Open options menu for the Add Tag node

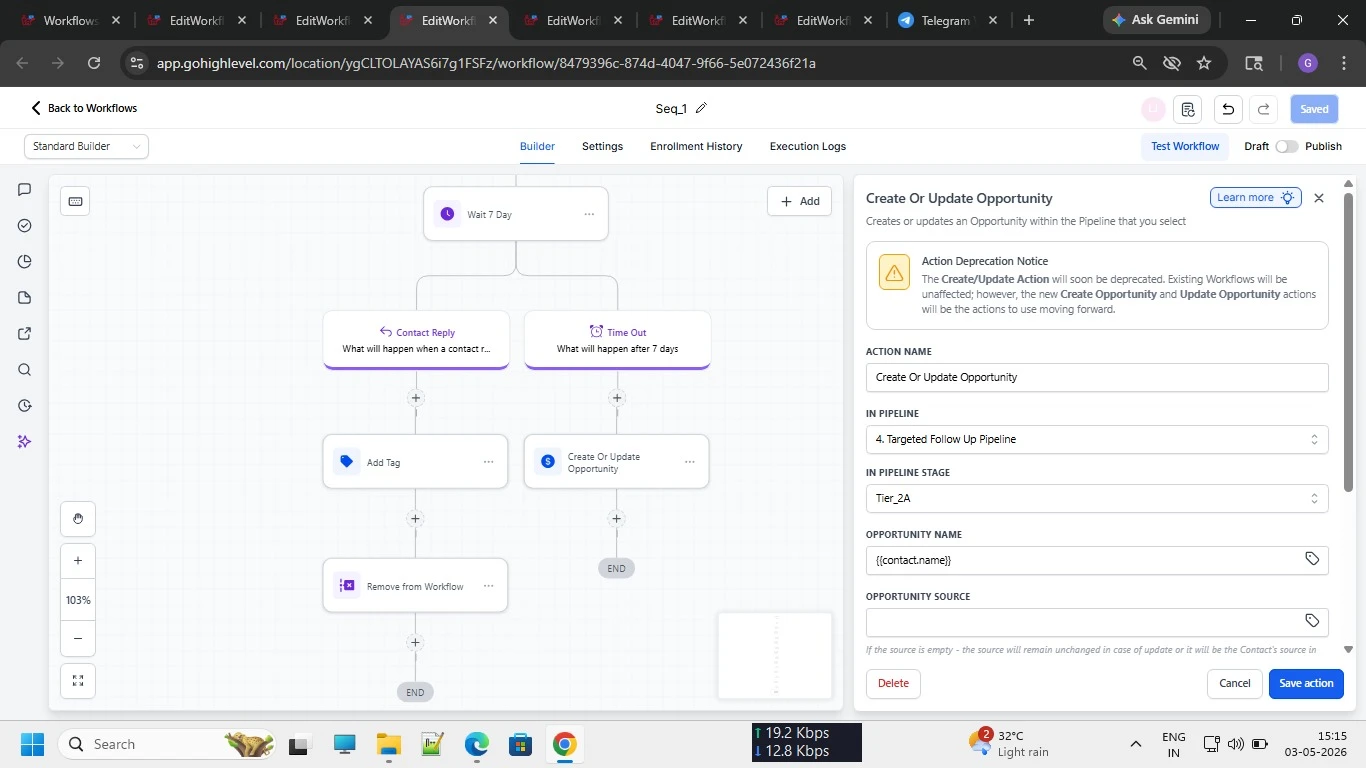[488, 462]
